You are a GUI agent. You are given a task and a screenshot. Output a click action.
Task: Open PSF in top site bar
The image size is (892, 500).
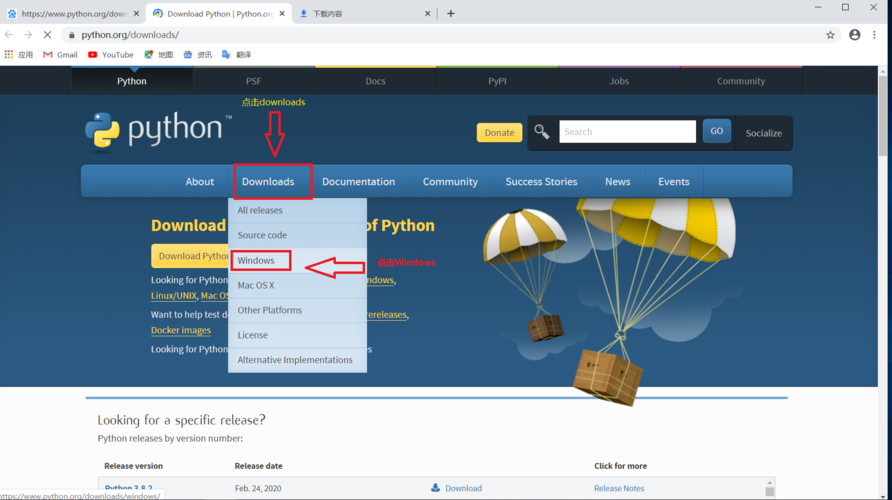pos(254,81)
